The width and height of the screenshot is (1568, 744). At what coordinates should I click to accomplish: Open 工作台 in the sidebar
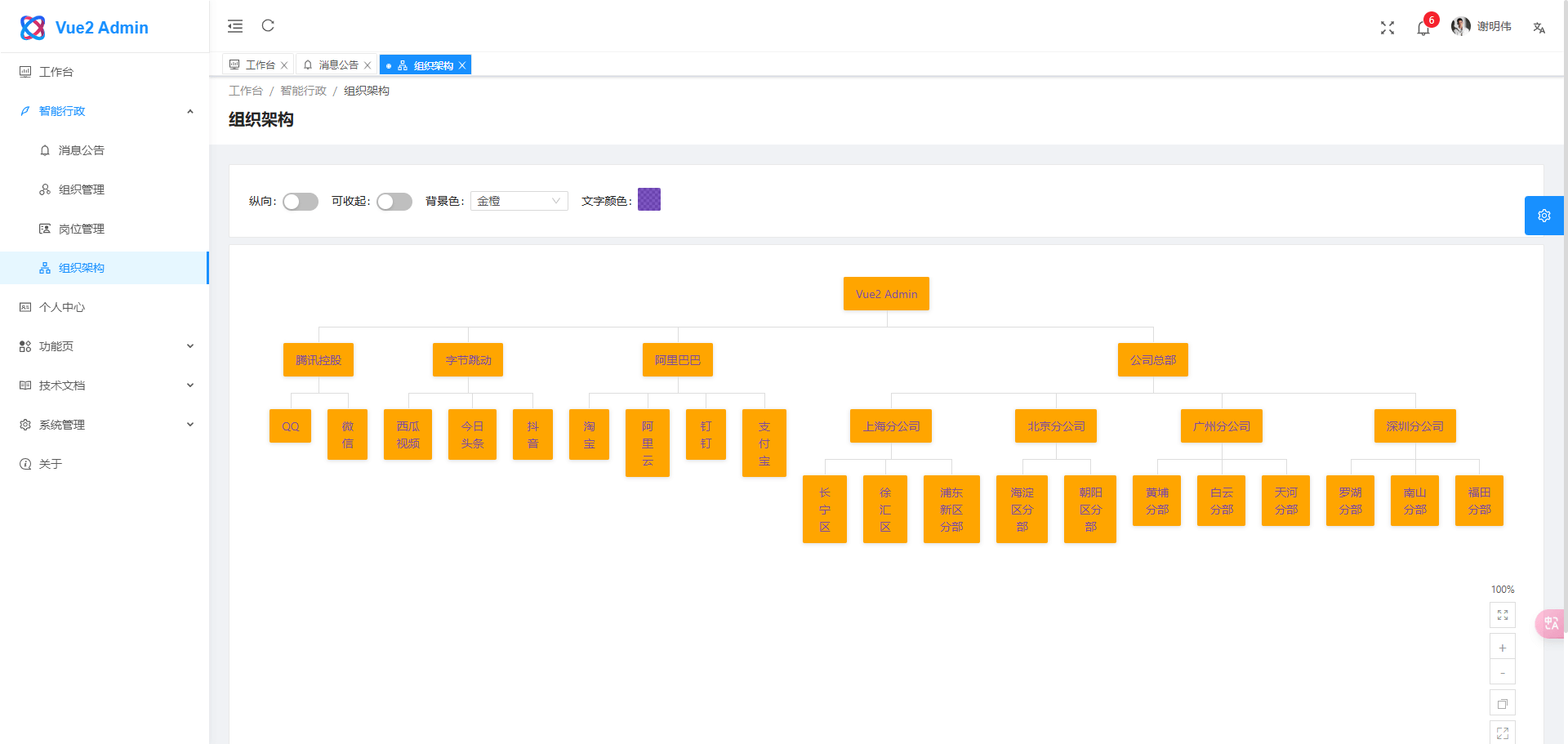pyautogui.click(x=105, y=72)
